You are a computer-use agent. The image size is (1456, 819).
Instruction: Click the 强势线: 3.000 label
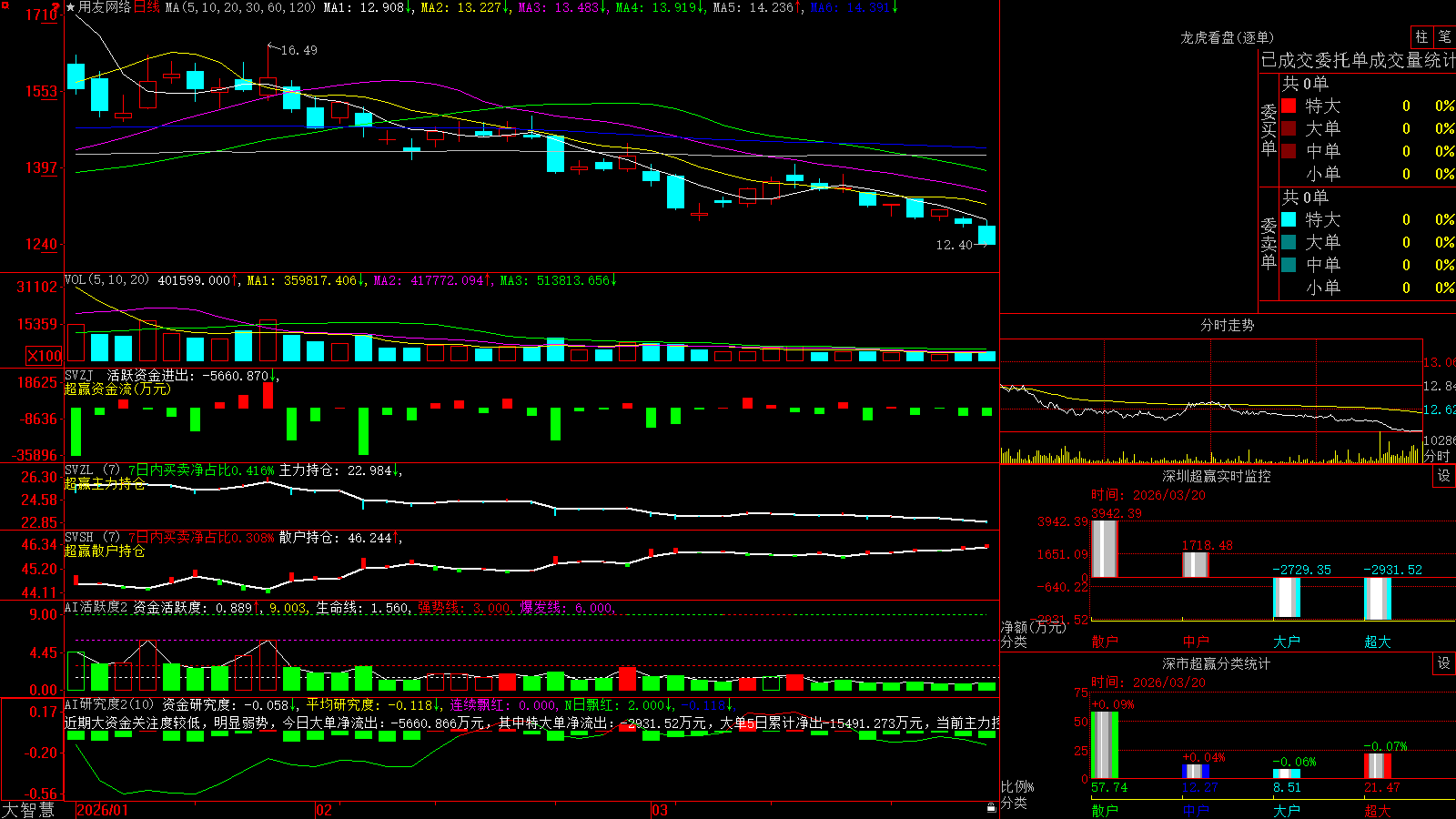click(466, 607)
